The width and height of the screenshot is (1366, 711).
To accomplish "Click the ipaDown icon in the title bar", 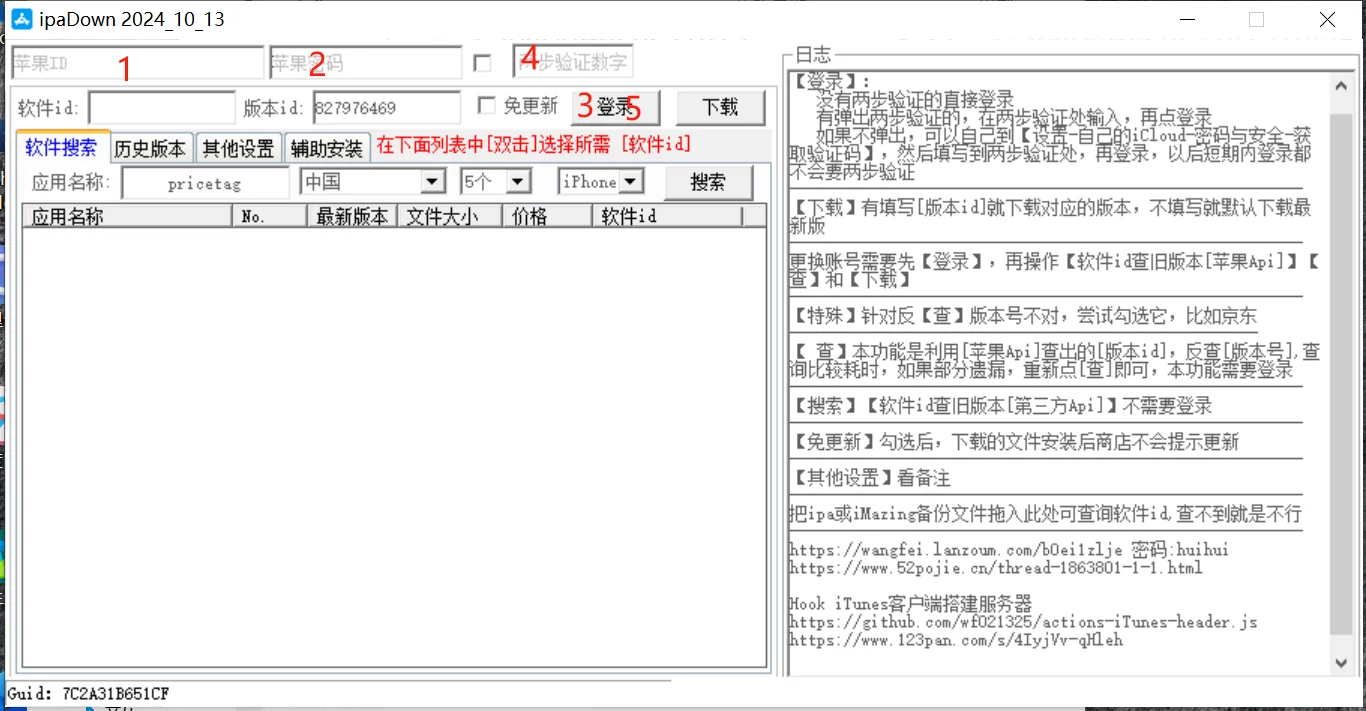I will pyautogui.click(x=20, y=18).
